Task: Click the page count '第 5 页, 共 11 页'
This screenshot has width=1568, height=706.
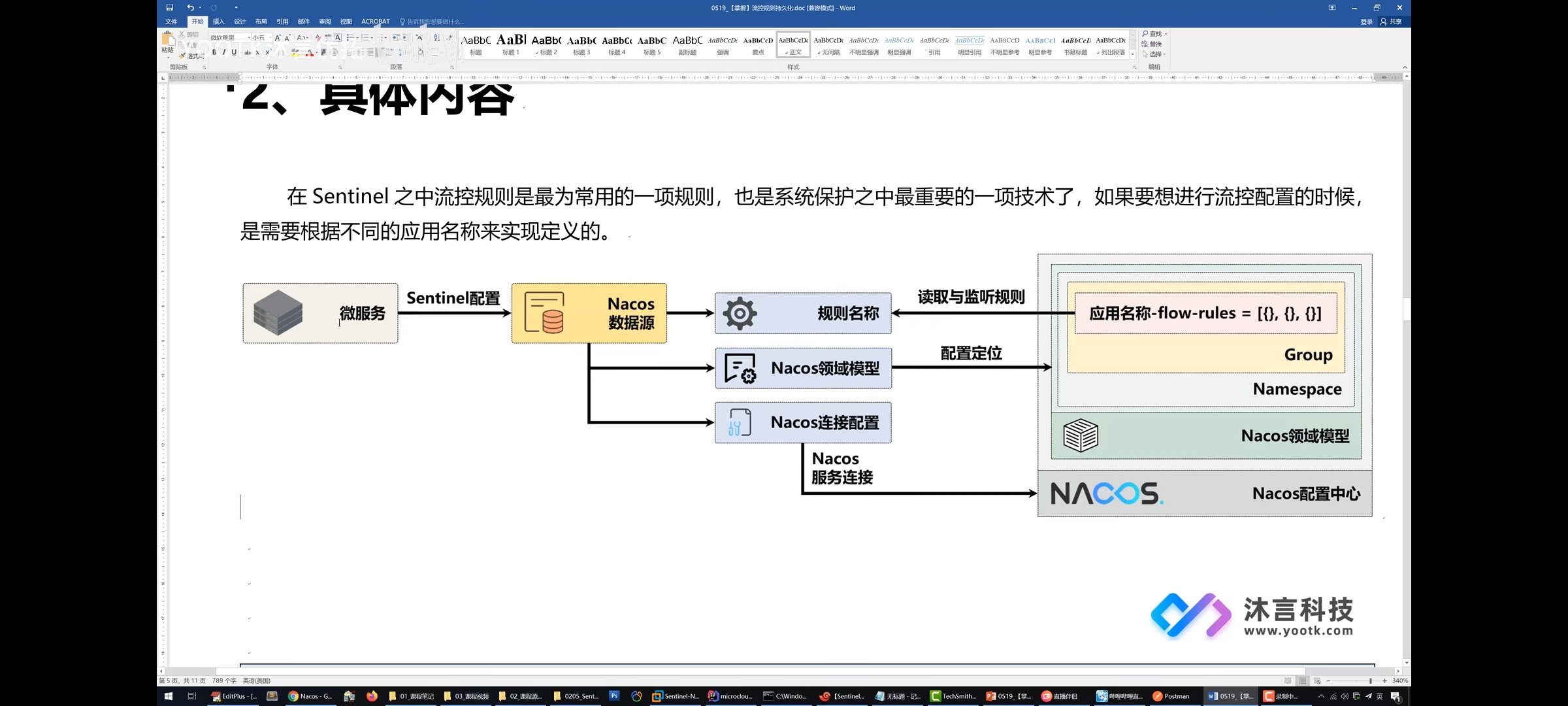Action: pos(182,681)
